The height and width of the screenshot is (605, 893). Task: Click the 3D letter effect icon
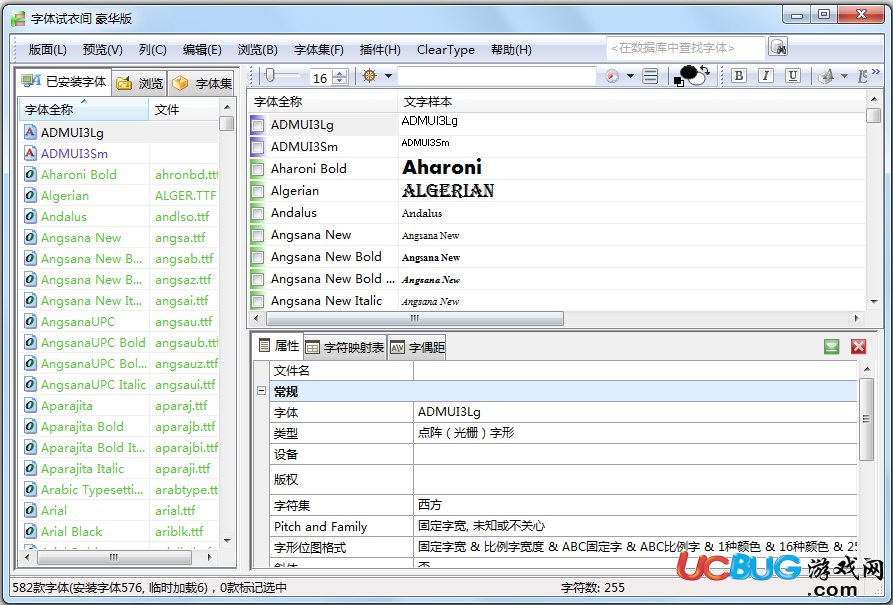click(826, 76)
